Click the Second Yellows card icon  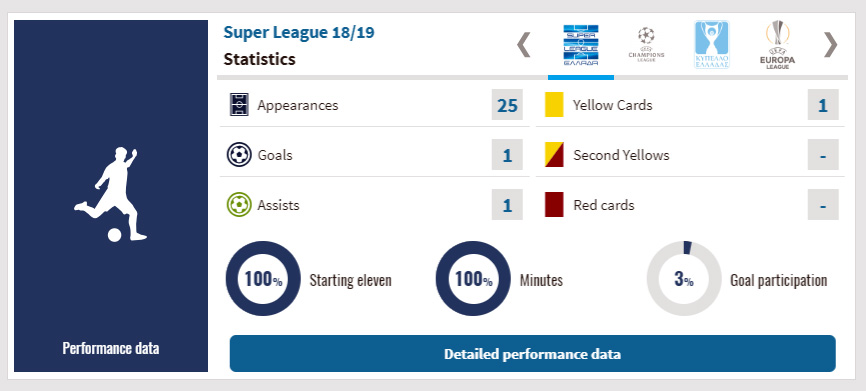pyautogui.click(x=554, y=155)
